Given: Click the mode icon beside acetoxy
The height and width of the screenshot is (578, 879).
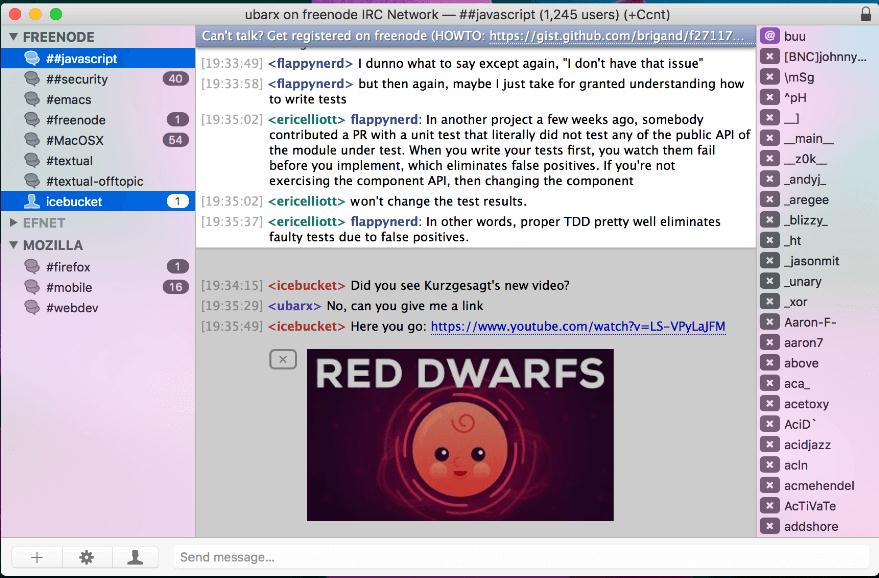Looking at the screenshot, I should 770,404.
